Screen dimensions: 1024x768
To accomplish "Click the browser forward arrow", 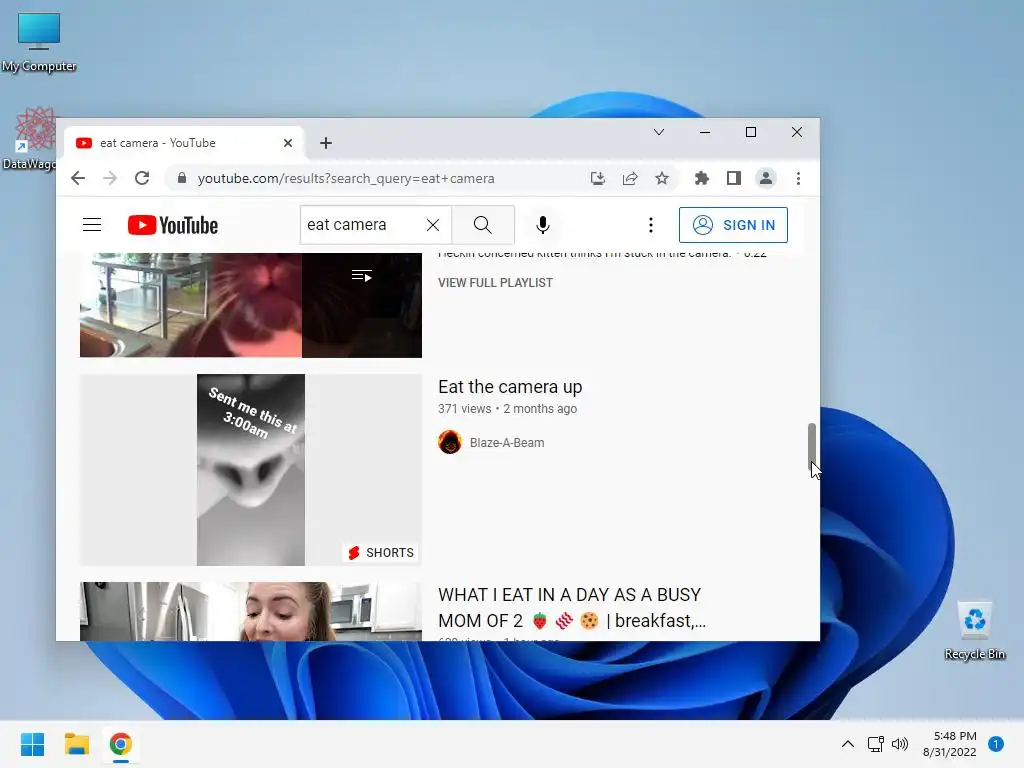I will pos(110,178).
